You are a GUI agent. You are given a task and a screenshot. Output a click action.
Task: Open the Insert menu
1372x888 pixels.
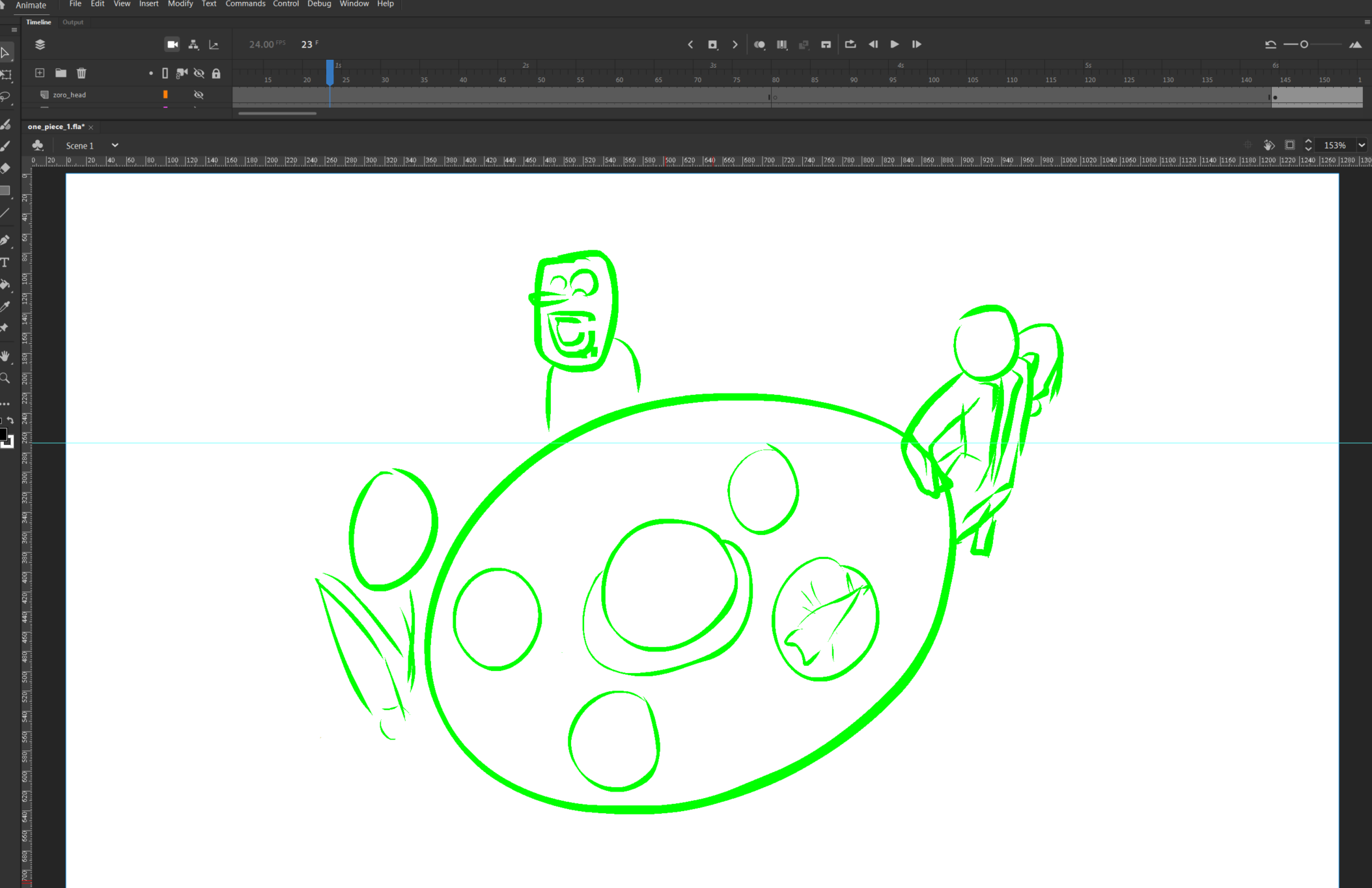(148, 4)
